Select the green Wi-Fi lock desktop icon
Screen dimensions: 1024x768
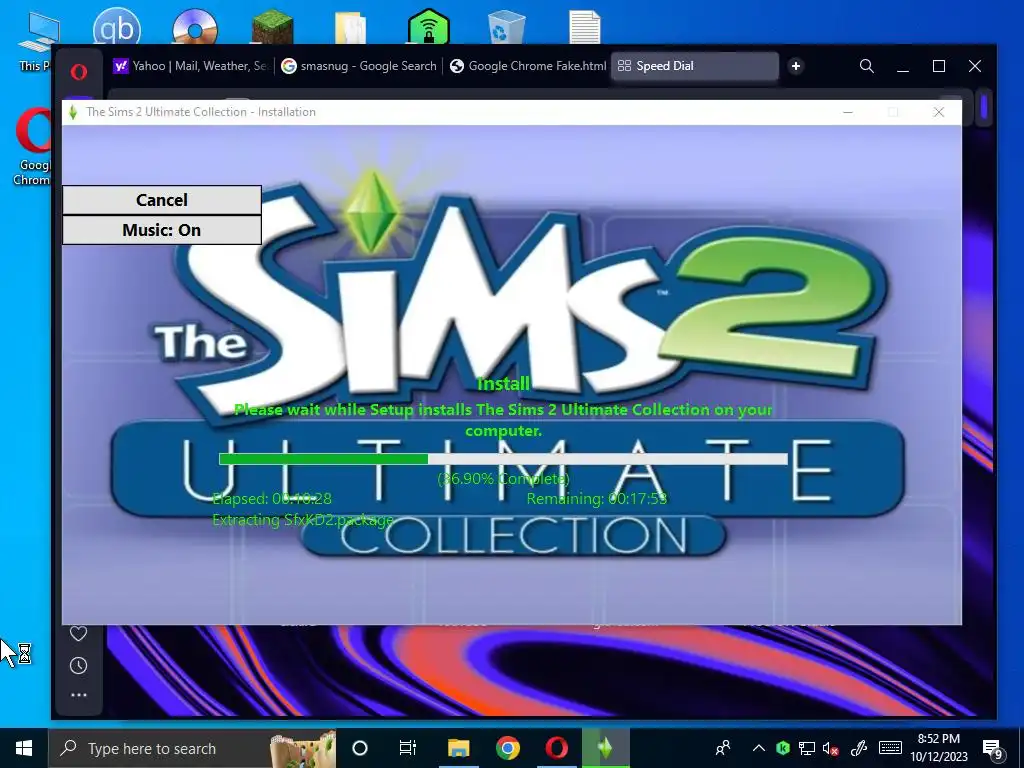coord(428,26)
